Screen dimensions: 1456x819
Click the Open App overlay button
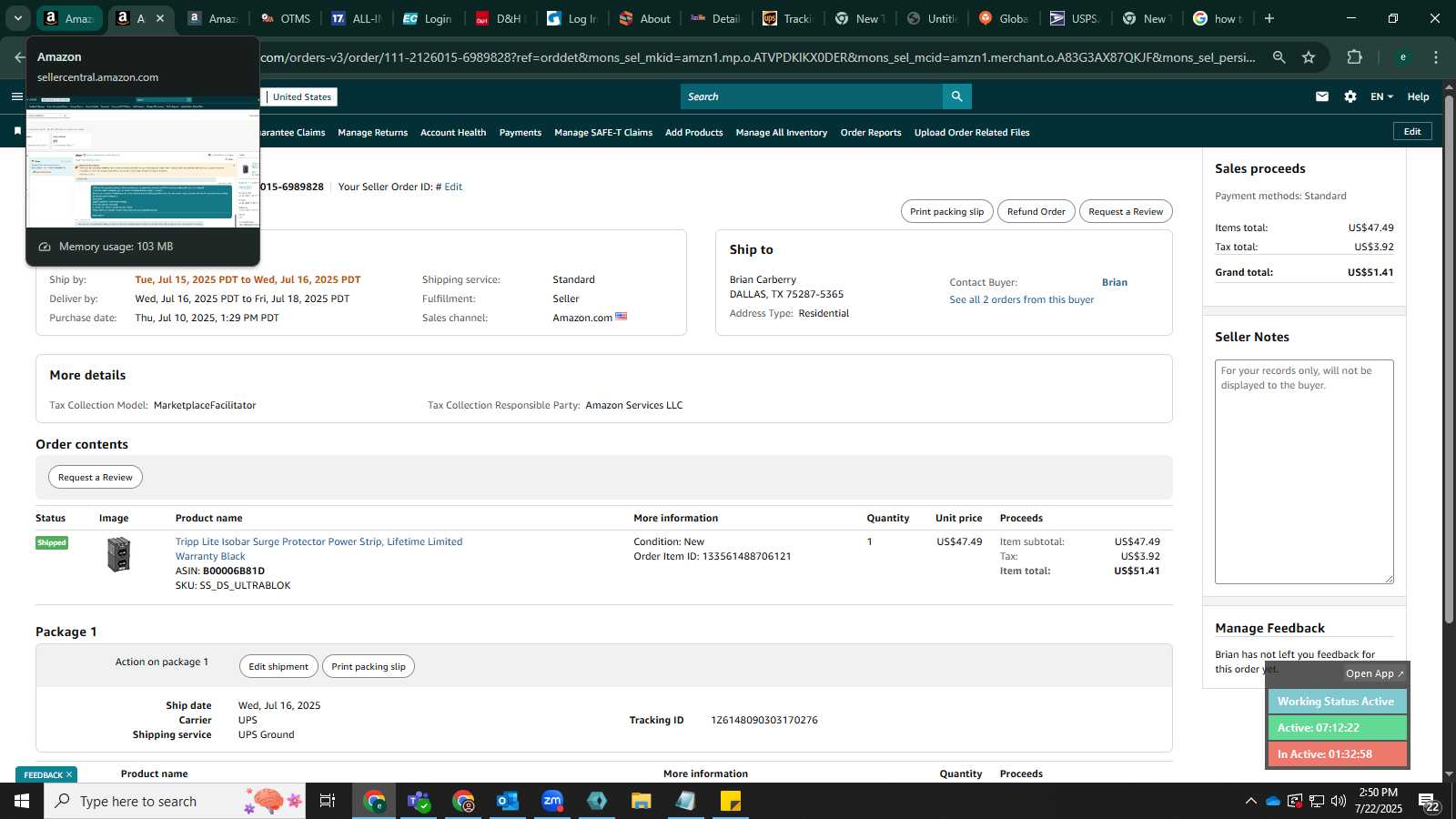pos(1375,673)
